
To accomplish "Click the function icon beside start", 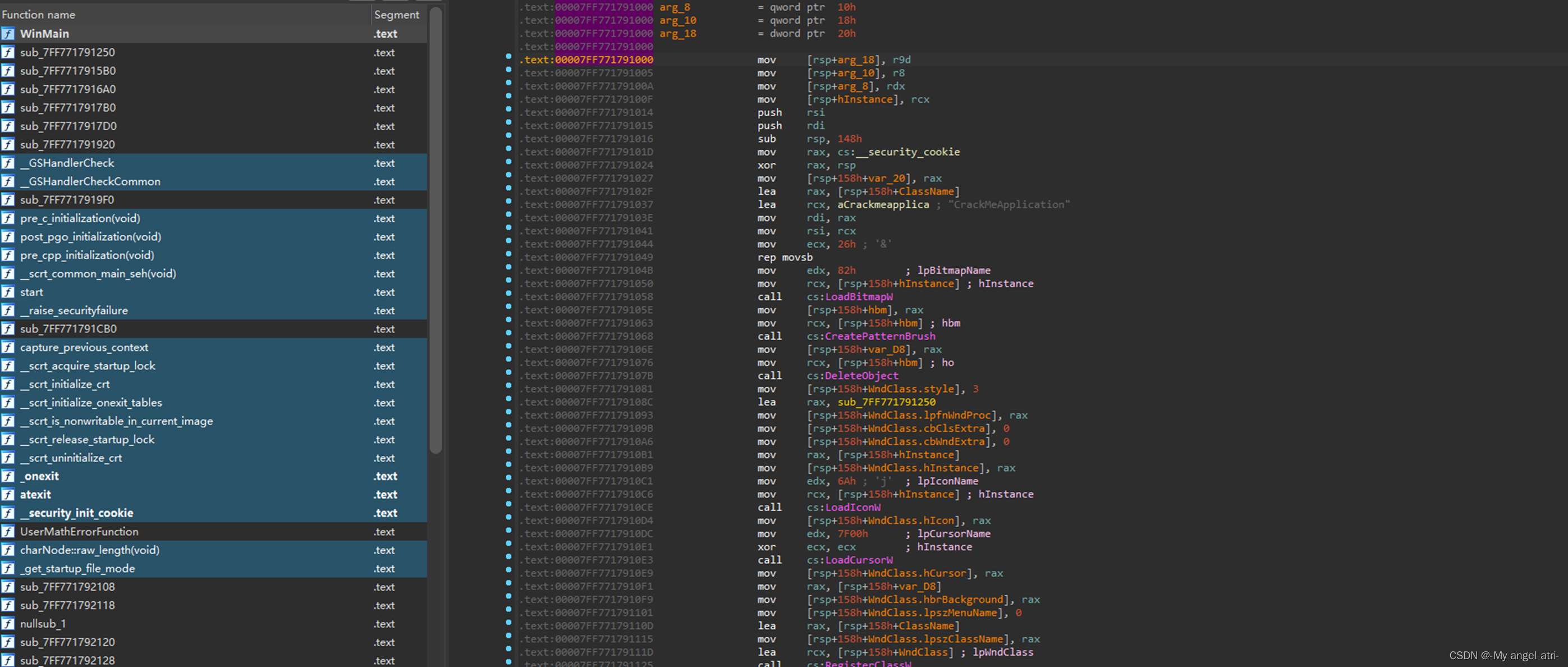I will 8,292.
